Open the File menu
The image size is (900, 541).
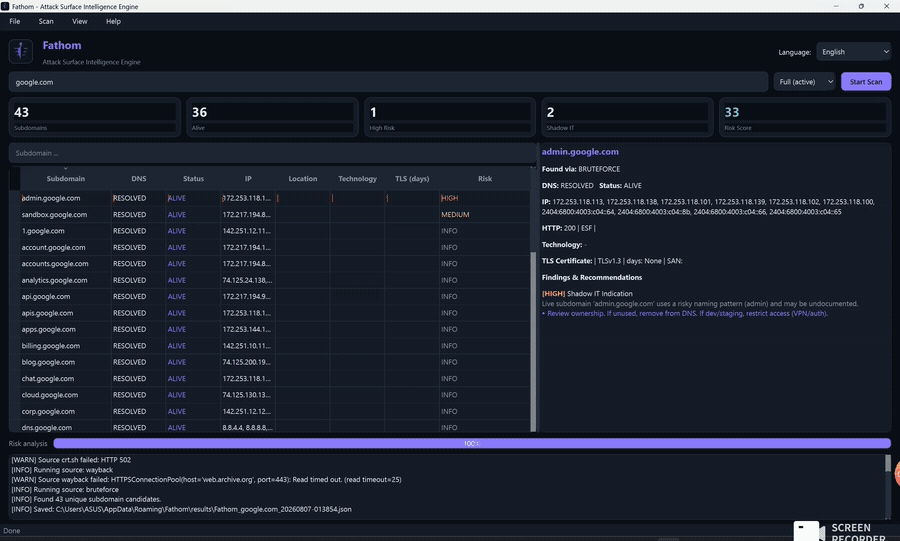(15, 21)
